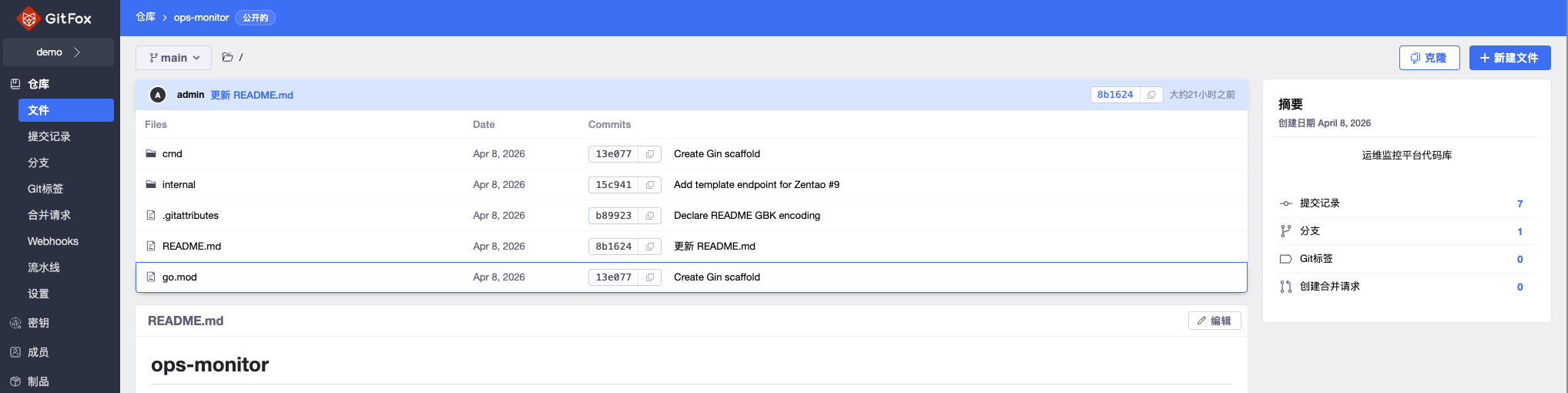This screenshot has height=393, width=1568.
Task: Open Webhooks in the sidebar
Action: 53,241
